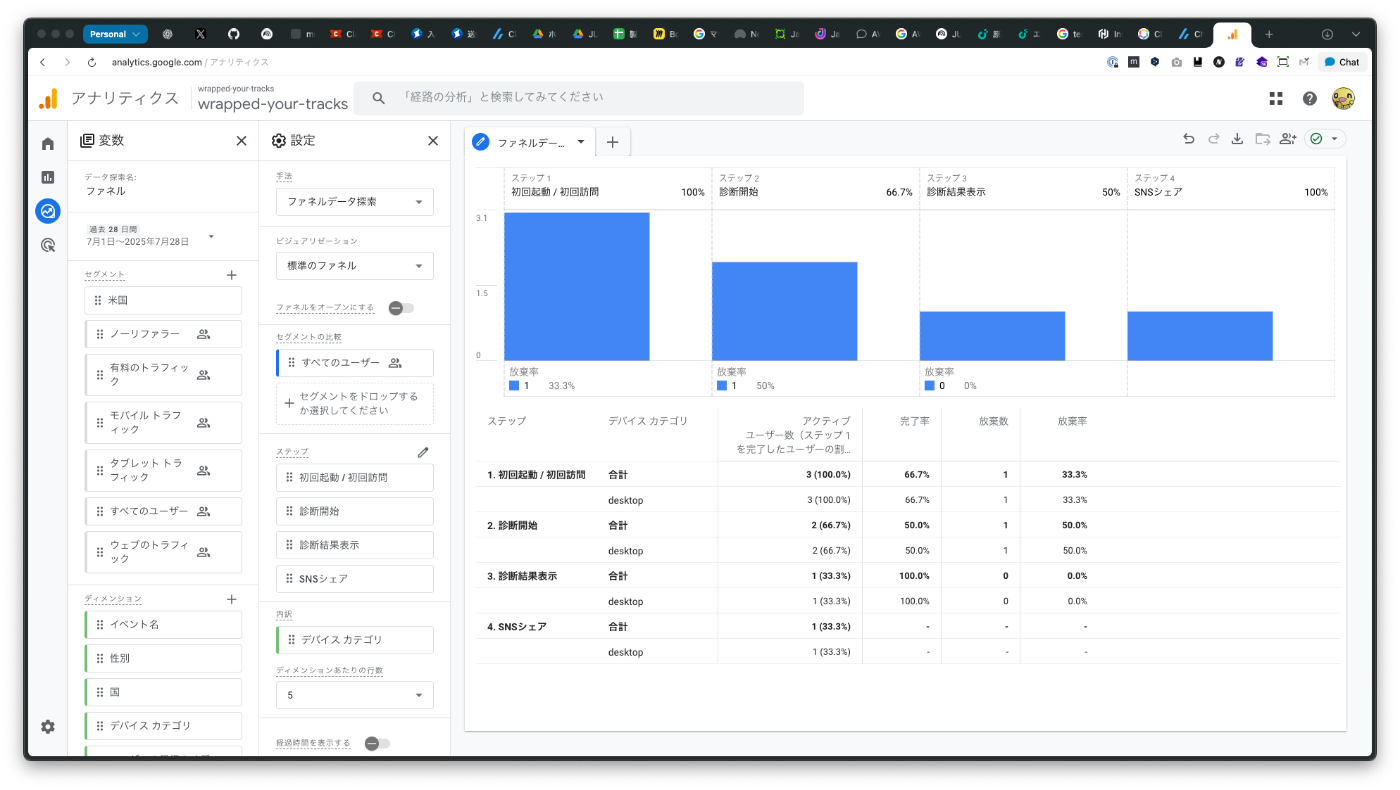Open the GitHub pinned browser tab
This screenshot has height=790, width=1400.
click(x=233, y=34)
